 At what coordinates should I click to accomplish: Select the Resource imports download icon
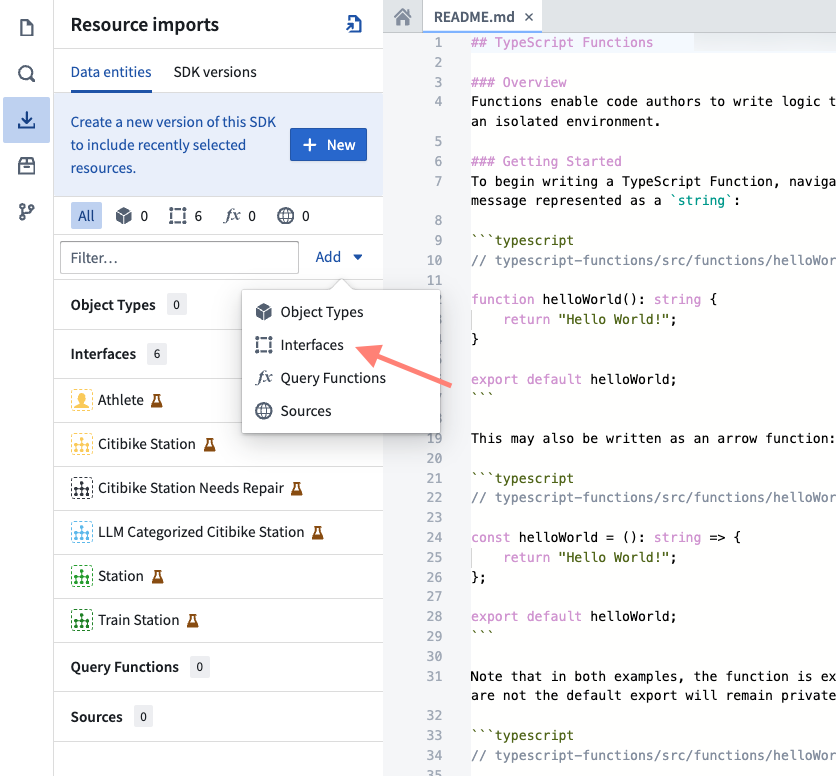(27, 120)
